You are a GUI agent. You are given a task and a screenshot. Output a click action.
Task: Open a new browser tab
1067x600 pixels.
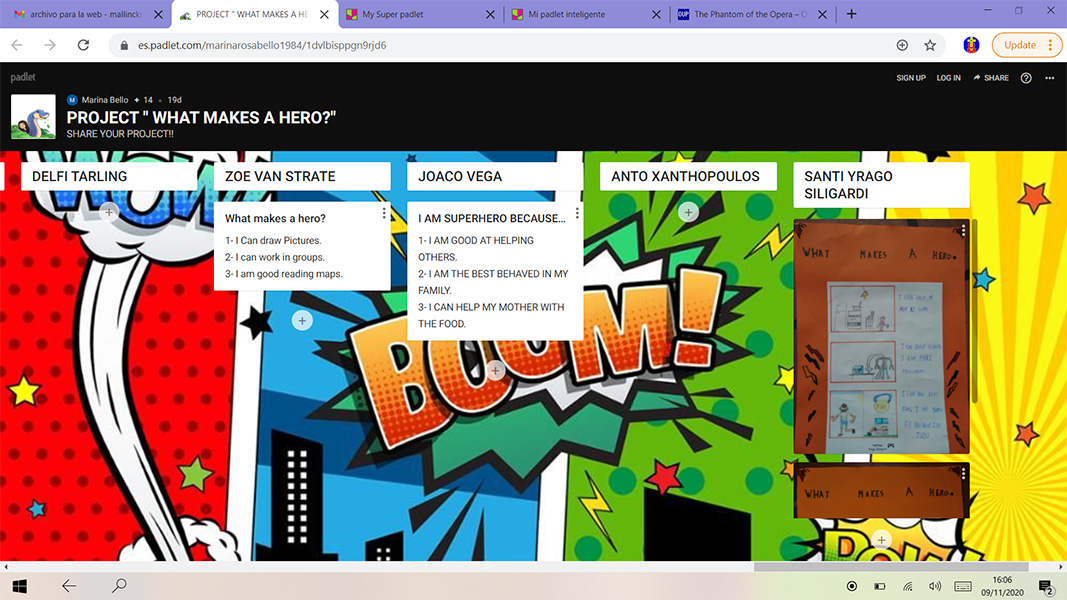851,14
